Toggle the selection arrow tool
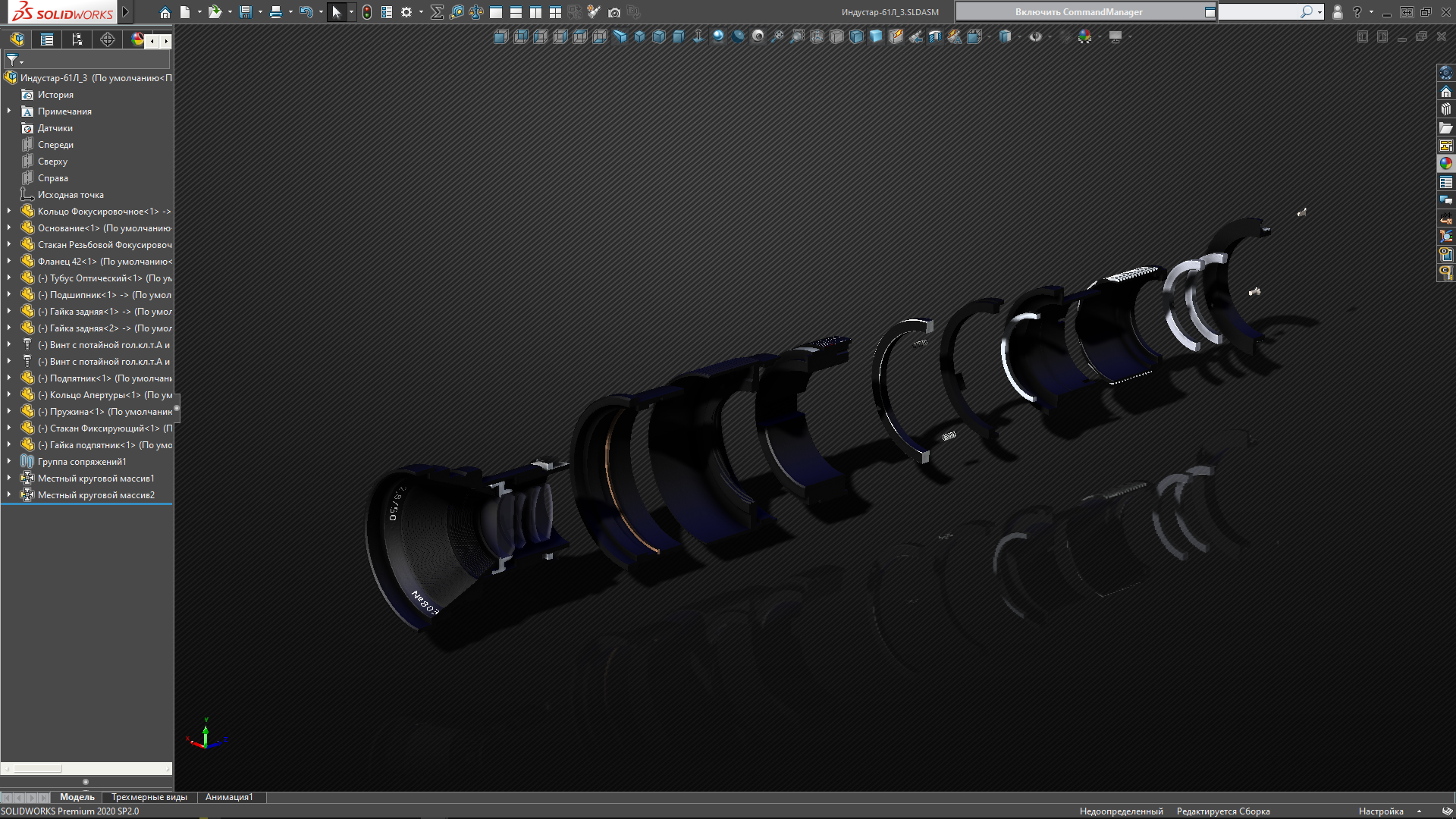The height and width of the screenshot is (819, 1456). 337,12
